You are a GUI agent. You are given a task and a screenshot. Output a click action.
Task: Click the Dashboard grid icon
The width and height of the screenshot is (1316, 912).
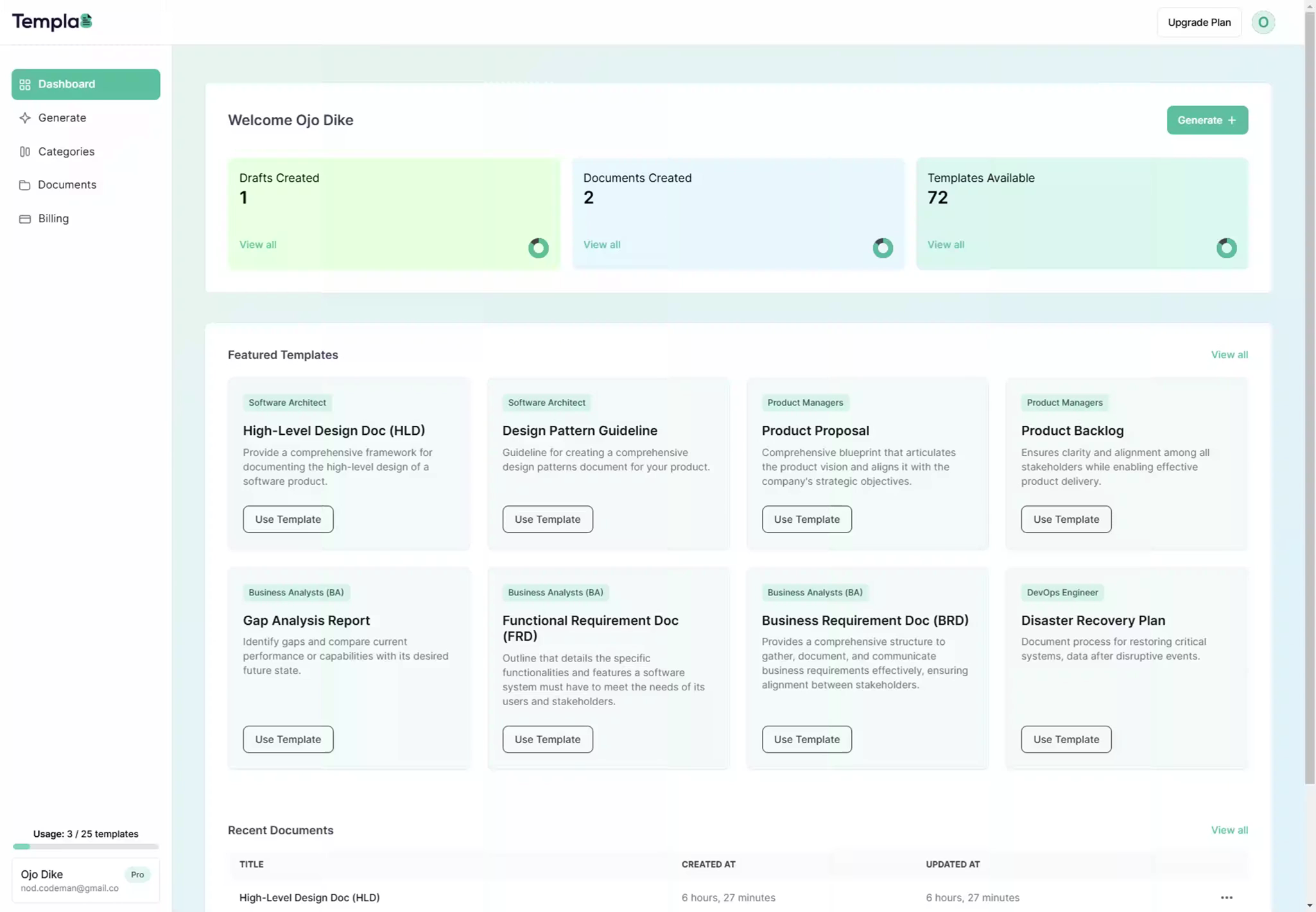(x=25, y=84)
